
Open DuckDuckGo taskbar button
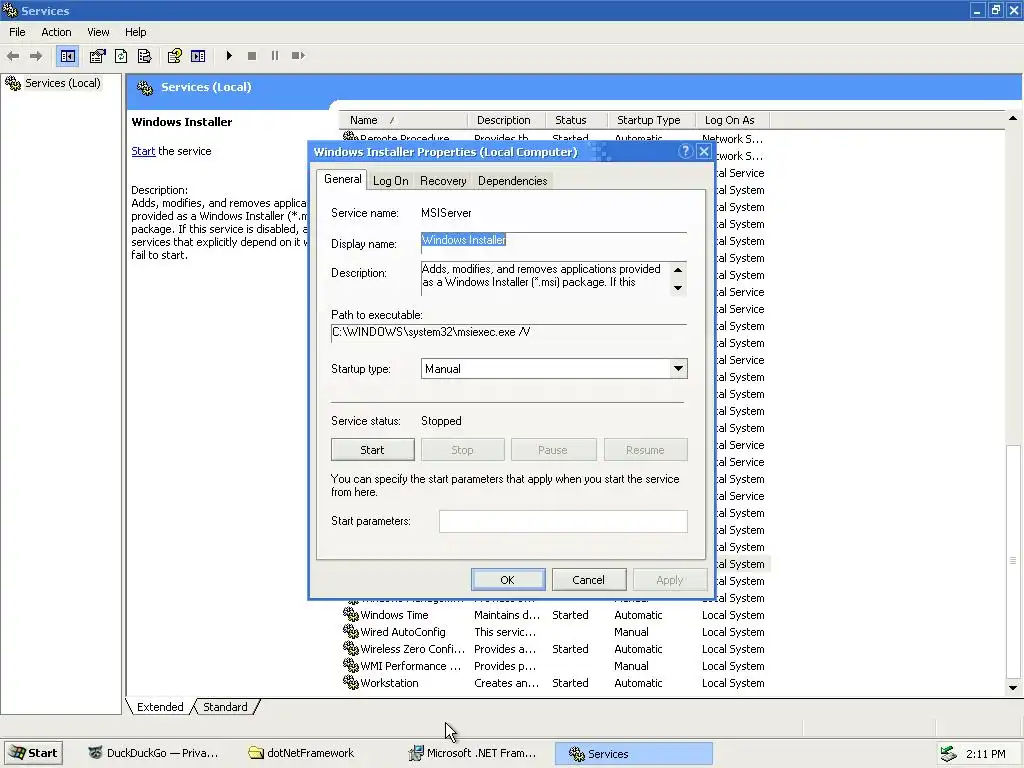pos(154,753)
